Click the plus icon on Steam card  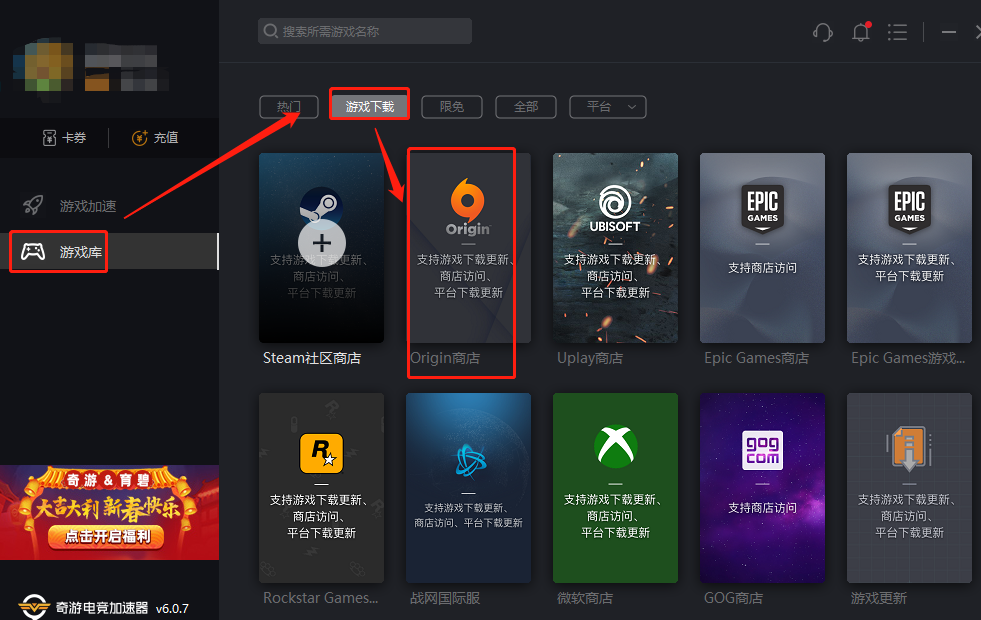click(x=322, y=243)
